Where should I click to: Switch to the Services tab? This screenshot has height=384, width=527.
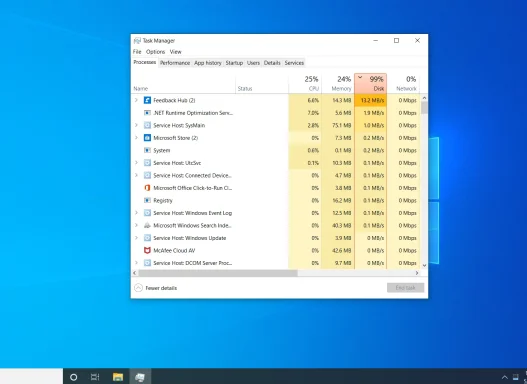click(x=294, y=63)
